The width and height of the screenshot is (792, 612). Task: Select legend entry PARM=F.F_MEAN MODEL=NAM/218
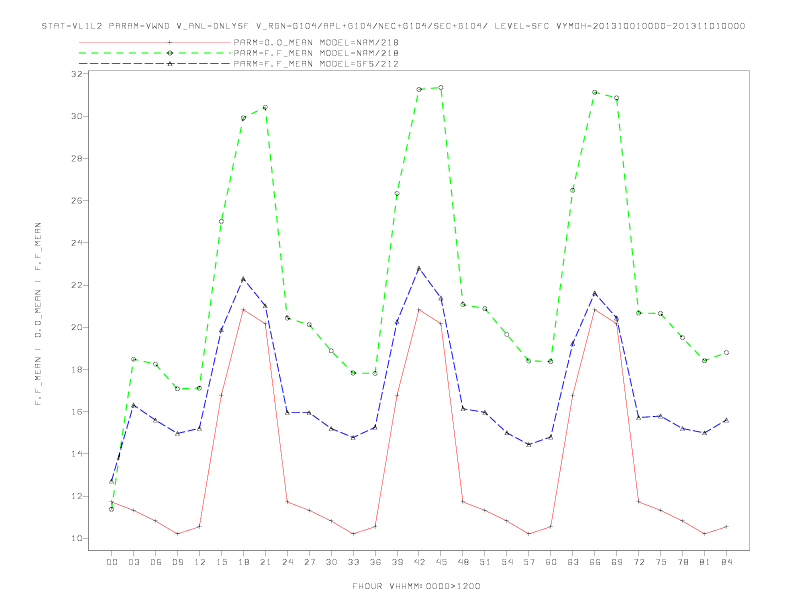coord(316,53)
